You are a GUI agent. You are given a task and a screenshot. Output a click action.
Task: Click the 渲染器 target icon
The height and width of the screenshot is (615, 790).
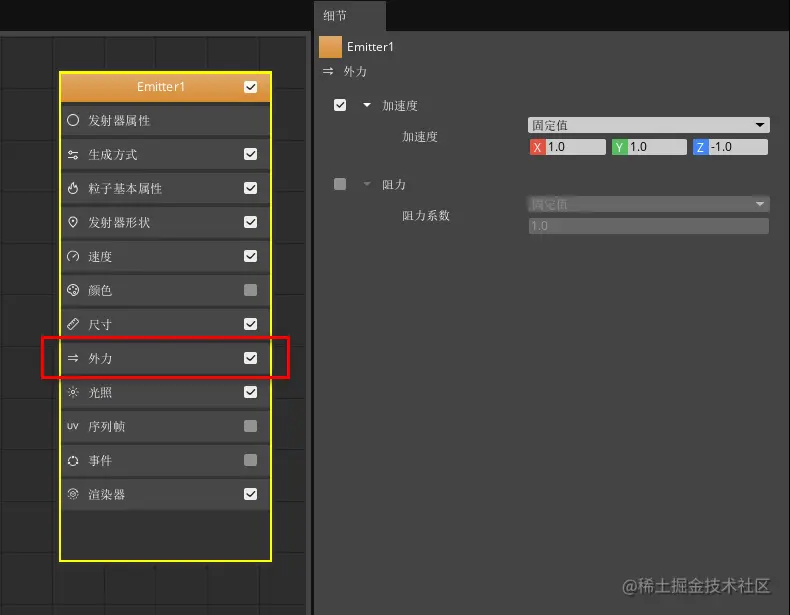coord(73,494)
